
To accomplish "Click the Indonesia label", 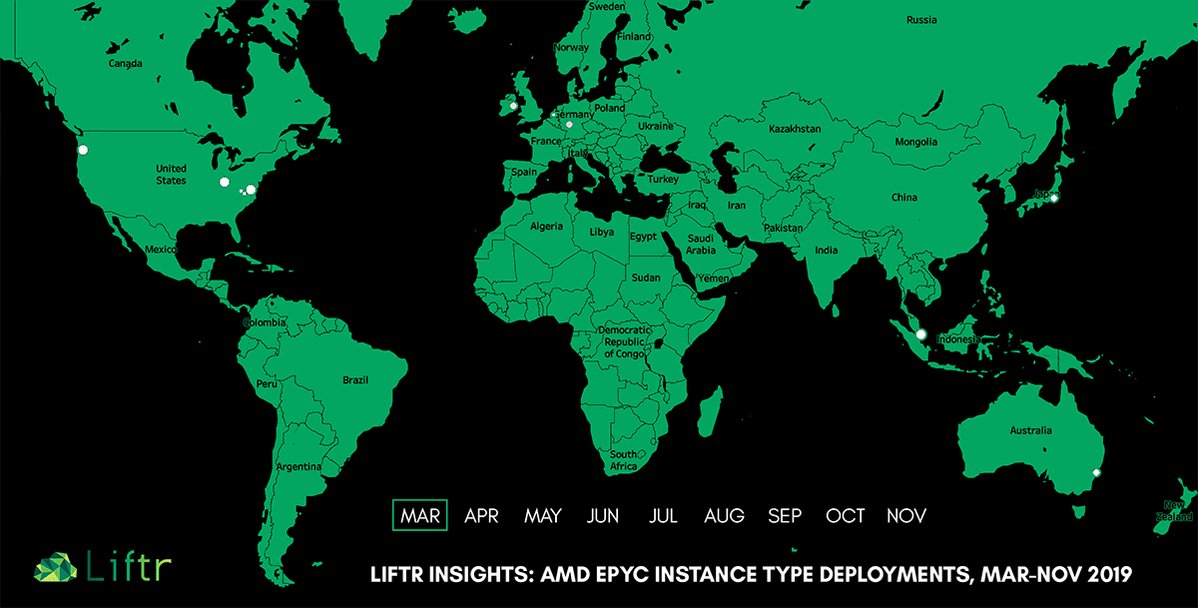I will pos(958,339).
